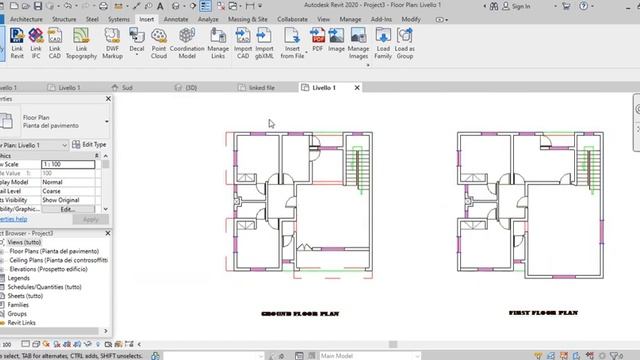The image size is (640, 360).
Task: Open Manage Links
Action: point(218,44)
